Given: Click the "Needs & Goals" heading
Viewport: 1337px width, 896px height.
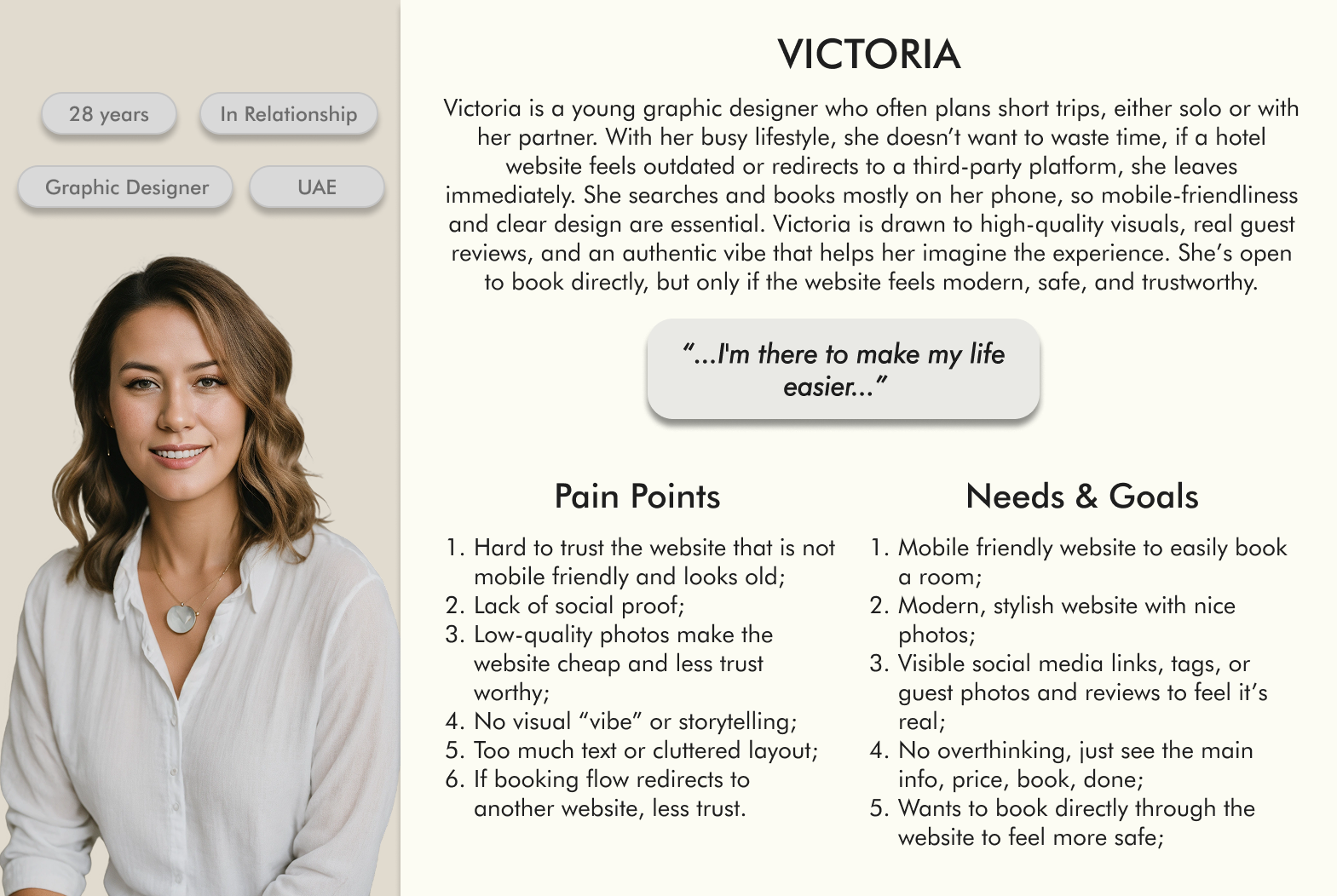Looking at the screenshot, I should tap(1082, 497).
